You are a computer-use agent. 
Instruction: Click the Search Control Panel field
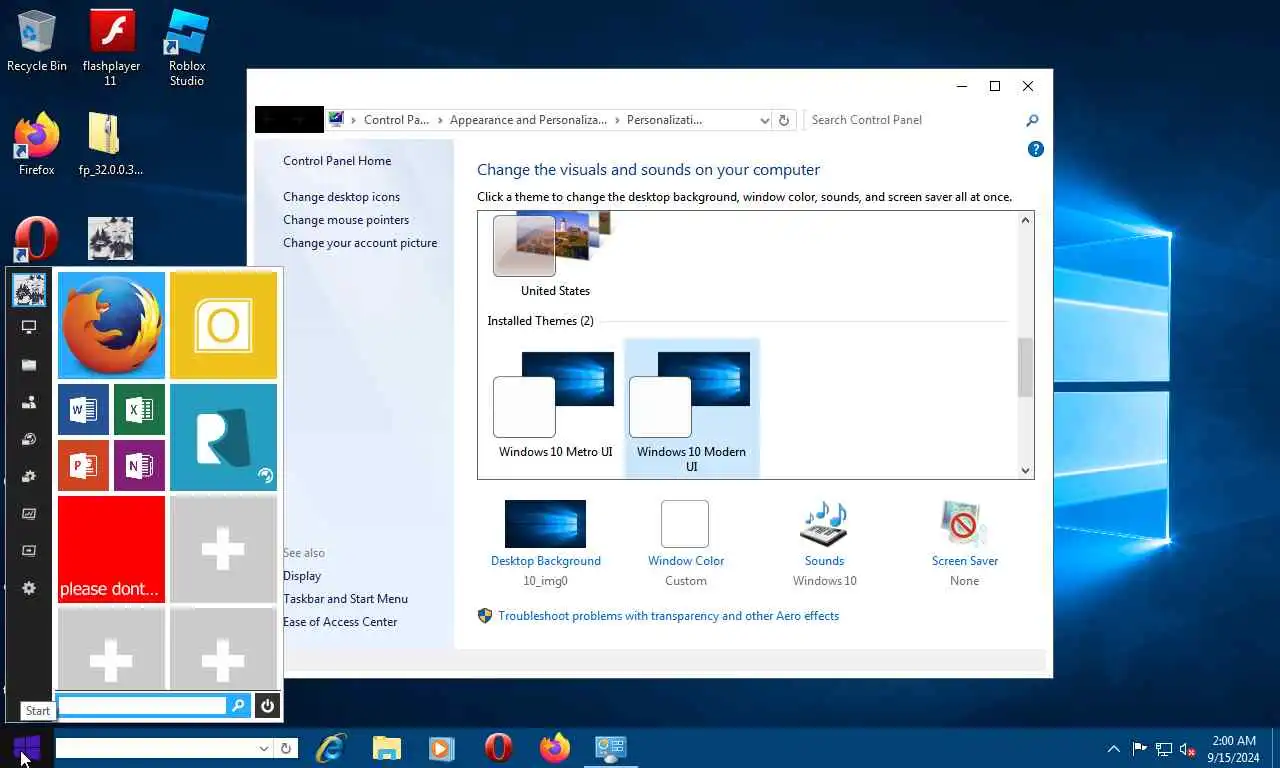[x=913, y=120]
